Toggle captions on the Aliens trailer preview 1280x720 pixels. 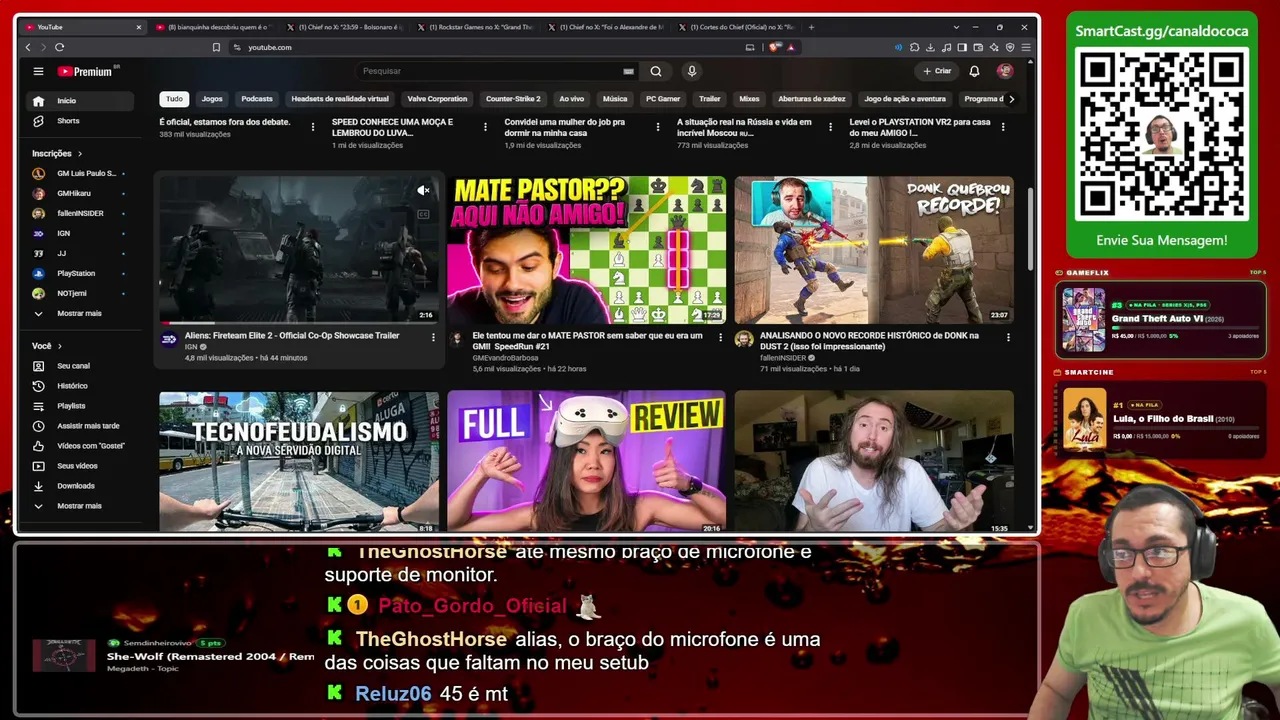click(423, 214)
